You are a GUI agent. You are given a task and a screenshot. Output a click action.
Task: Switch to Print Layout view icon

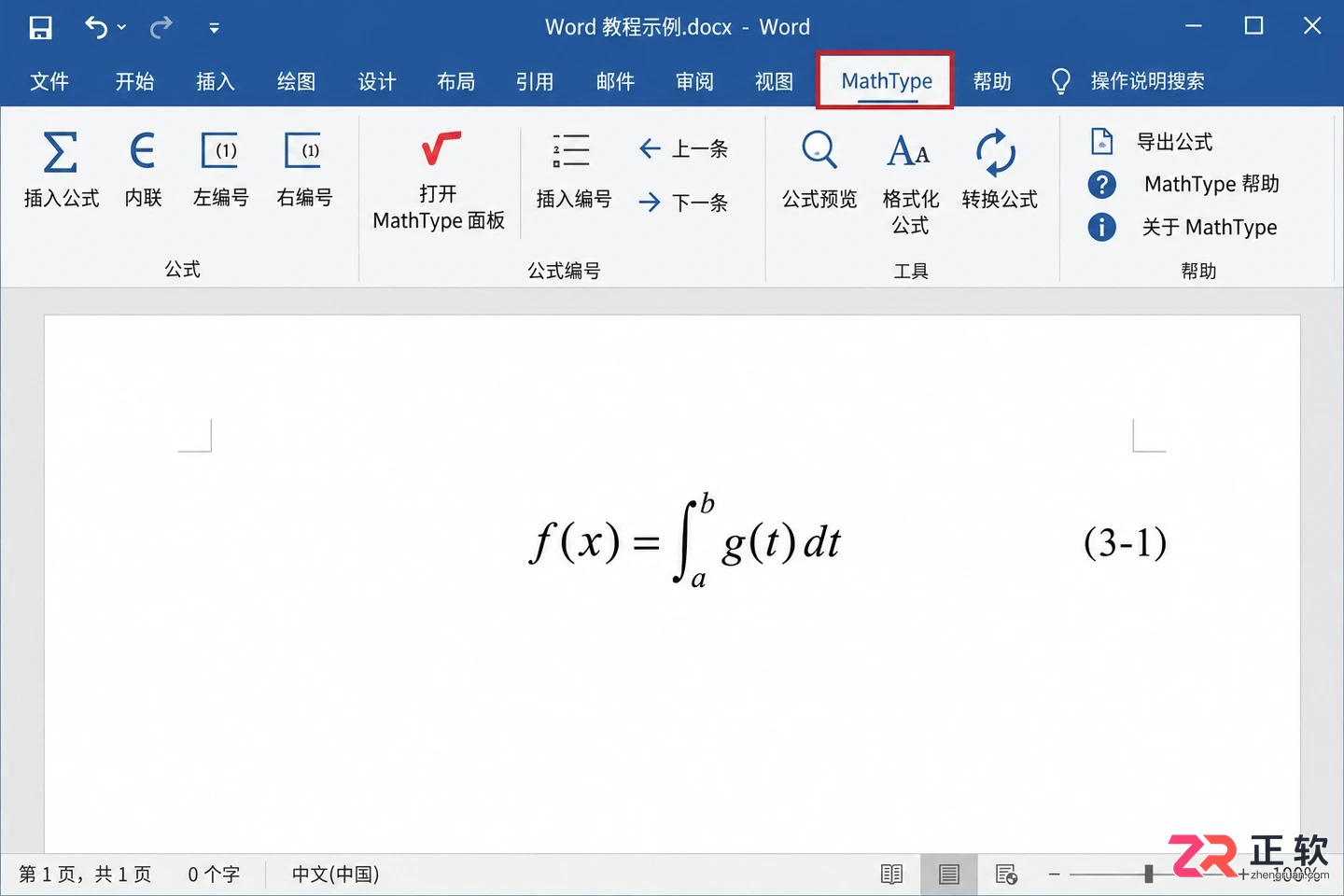coord(949,875)
